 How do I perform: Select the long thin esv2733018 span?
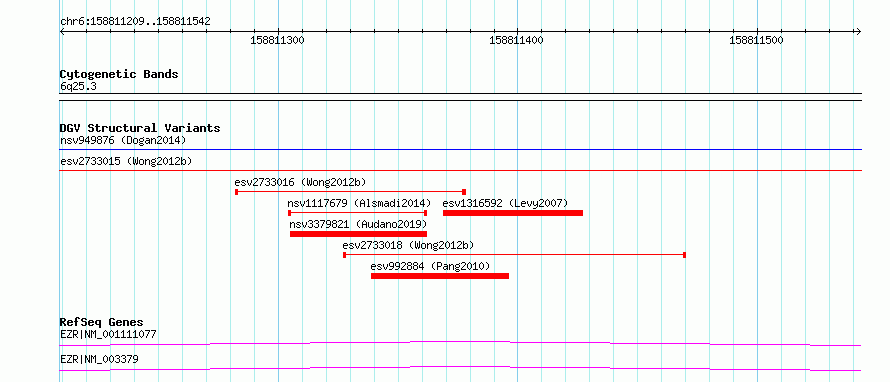(x=514, y=255)
